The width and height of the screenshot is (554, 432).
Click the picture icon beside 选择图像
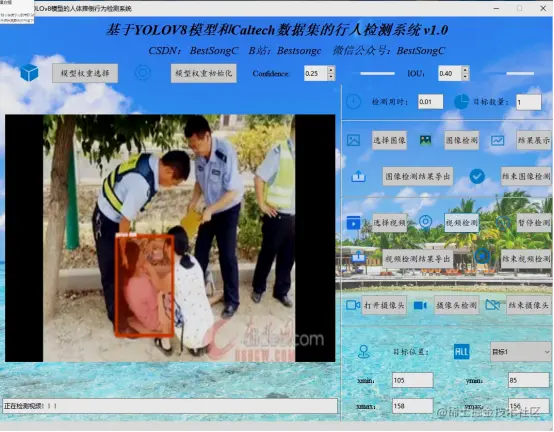[354, 140]
